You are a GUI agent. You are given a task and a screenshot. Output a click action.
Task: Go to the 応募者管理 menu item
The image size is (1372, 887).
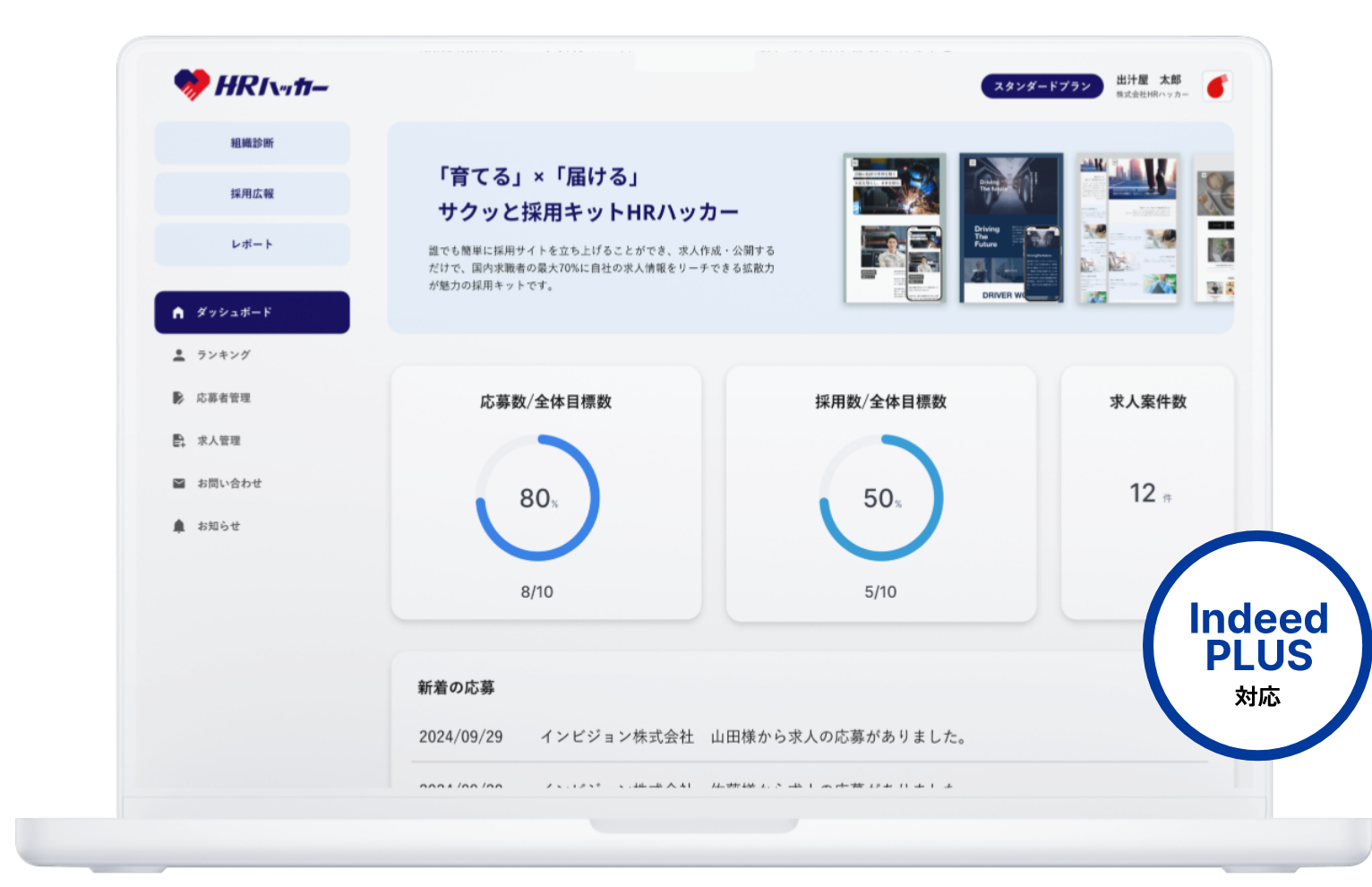coord(224,398)
